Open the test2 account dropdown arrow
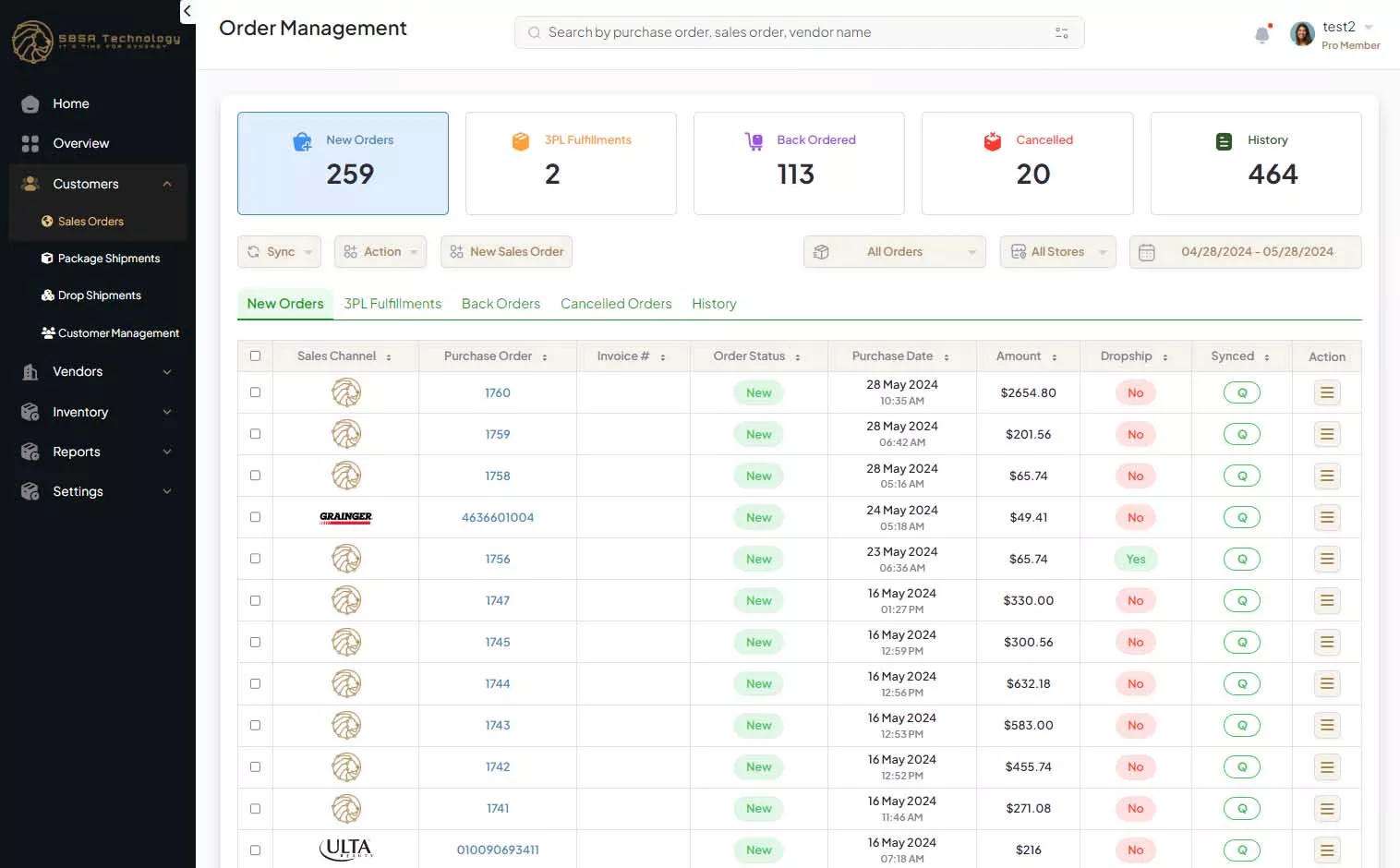This screenshot has height=868, width=1400. 1369,27
